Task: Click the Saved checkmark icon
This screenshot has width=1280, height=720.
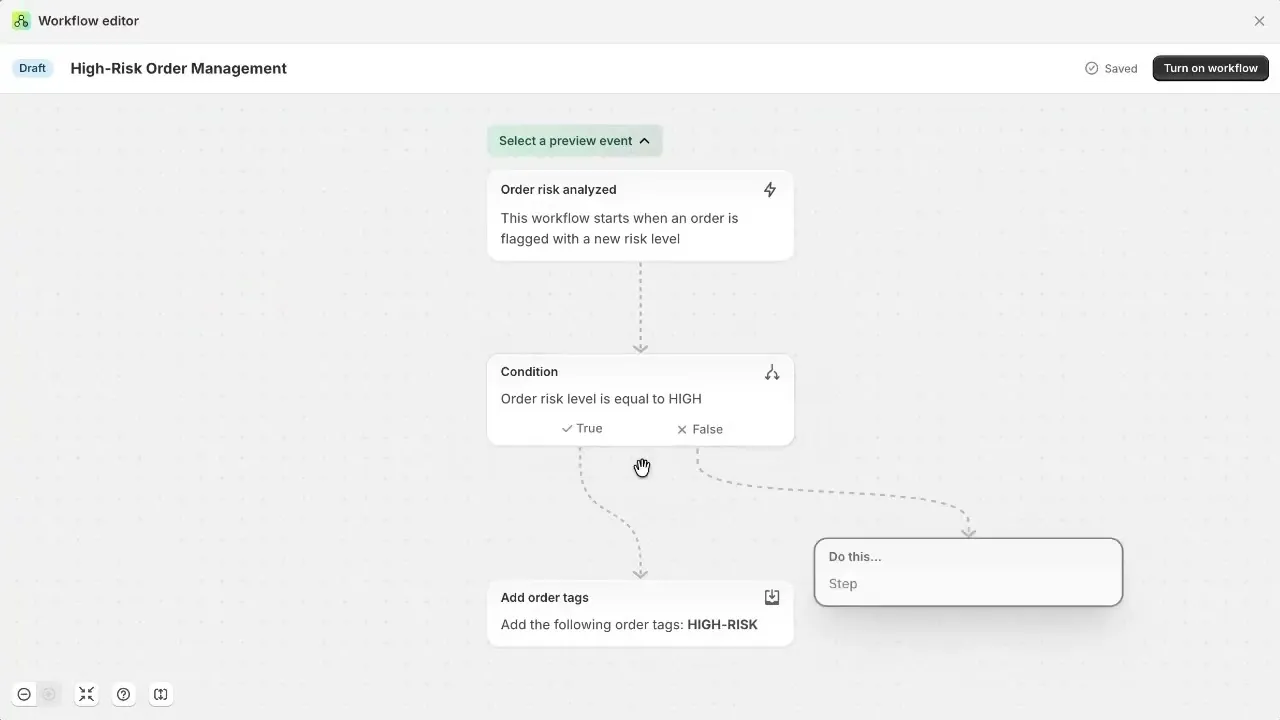Action: pyautogui.click(x=1091, y=68)
